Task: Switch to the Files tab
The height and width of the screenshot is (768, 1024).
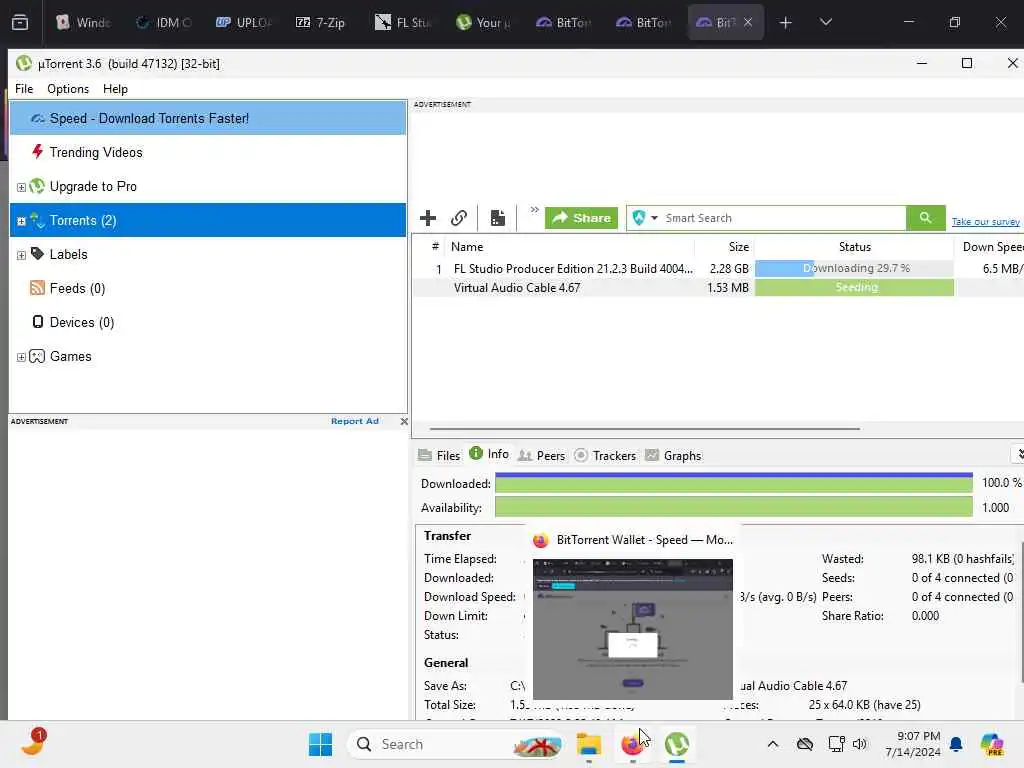Action: coord(439,455)
